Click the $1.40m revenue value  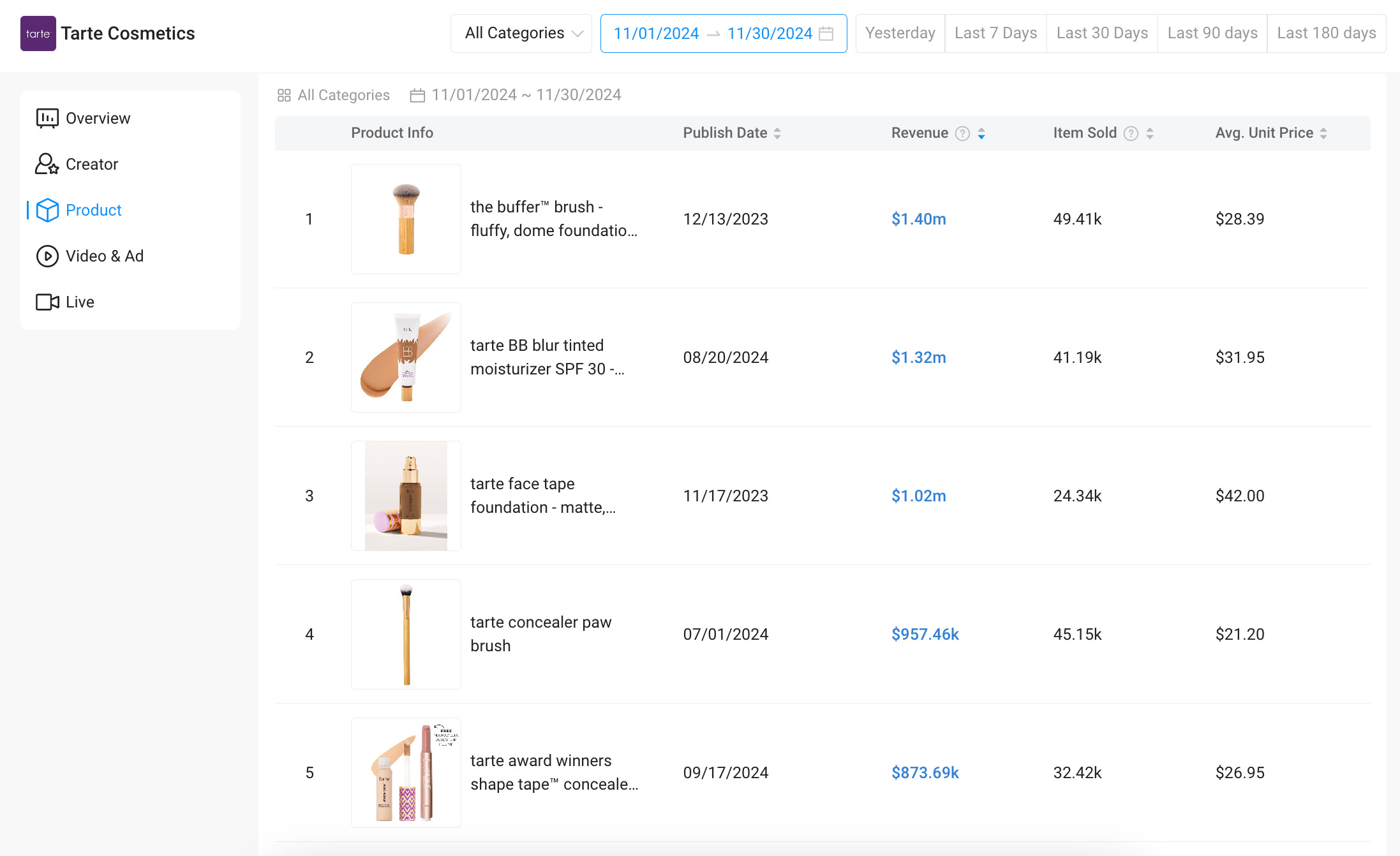pos(919,219)
